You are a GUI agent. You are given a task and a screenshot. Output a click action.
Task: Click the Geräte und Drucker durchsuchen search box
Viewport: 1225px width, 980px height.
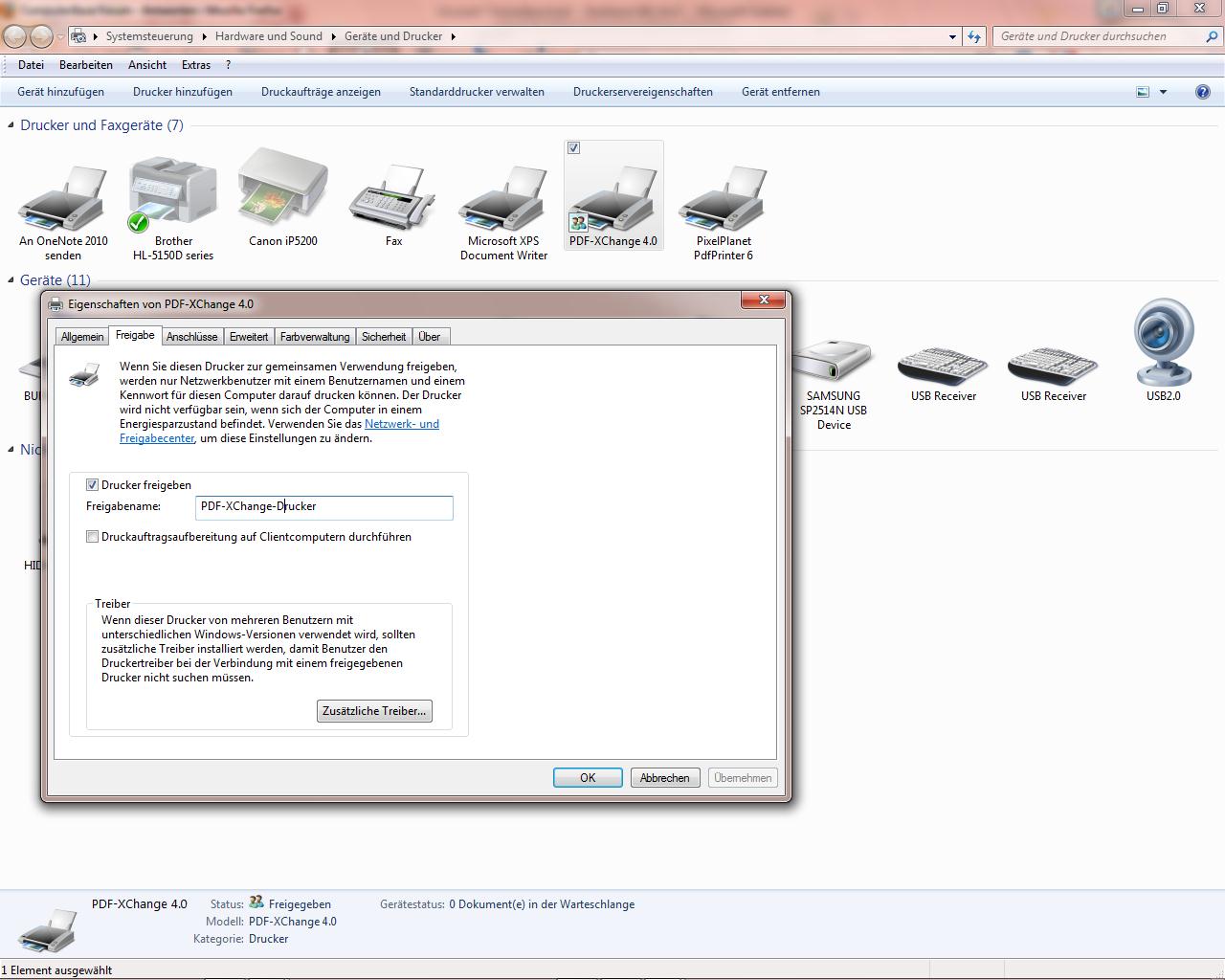[x=1099, y=36]
